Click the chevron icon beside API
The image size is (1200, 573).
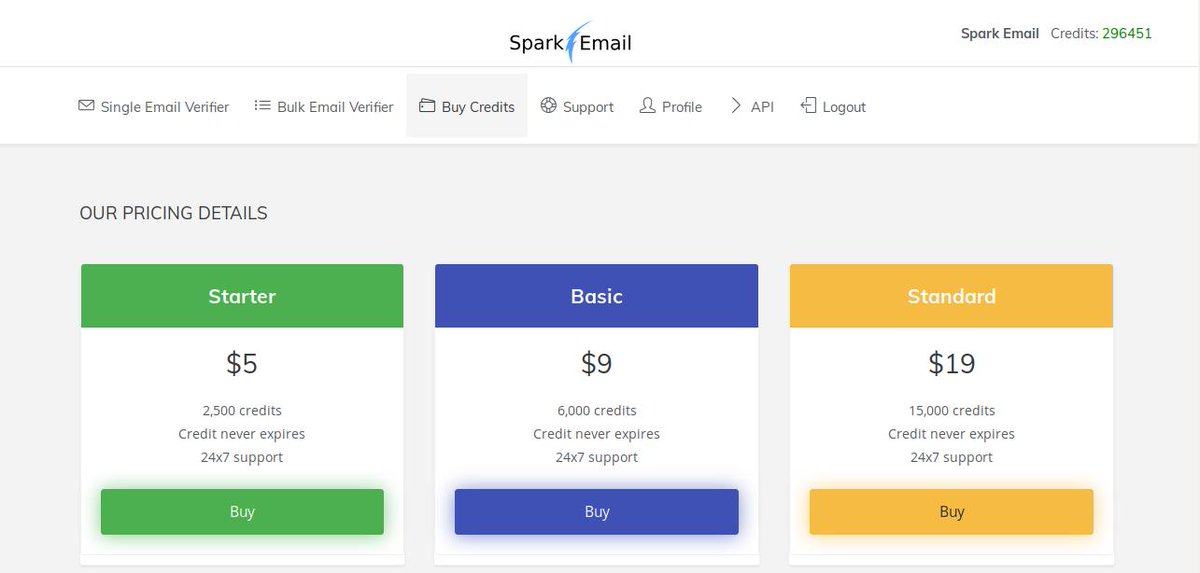coord(736,105)
